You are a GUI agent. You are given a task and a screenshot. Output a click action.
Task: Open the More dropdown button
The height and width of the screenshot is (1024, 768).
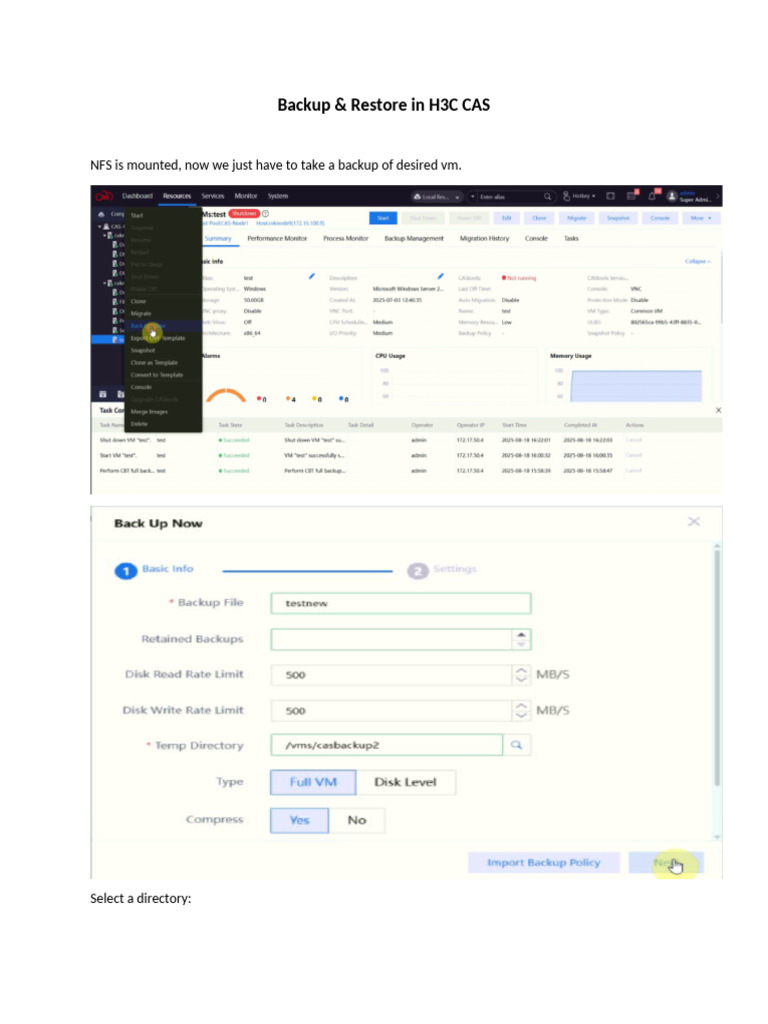[x=701, y=218]
